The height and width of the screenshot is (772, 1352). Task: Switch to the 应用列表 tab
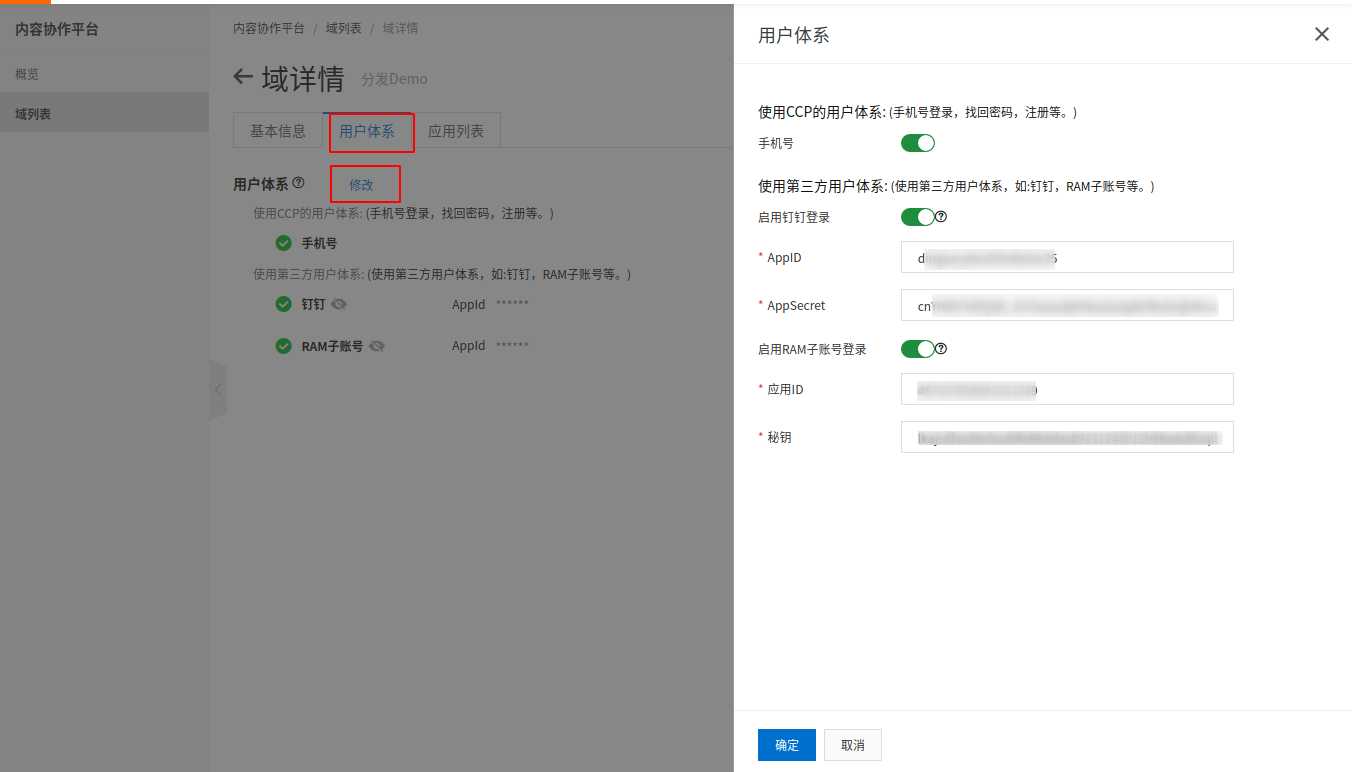click(456, 131)
